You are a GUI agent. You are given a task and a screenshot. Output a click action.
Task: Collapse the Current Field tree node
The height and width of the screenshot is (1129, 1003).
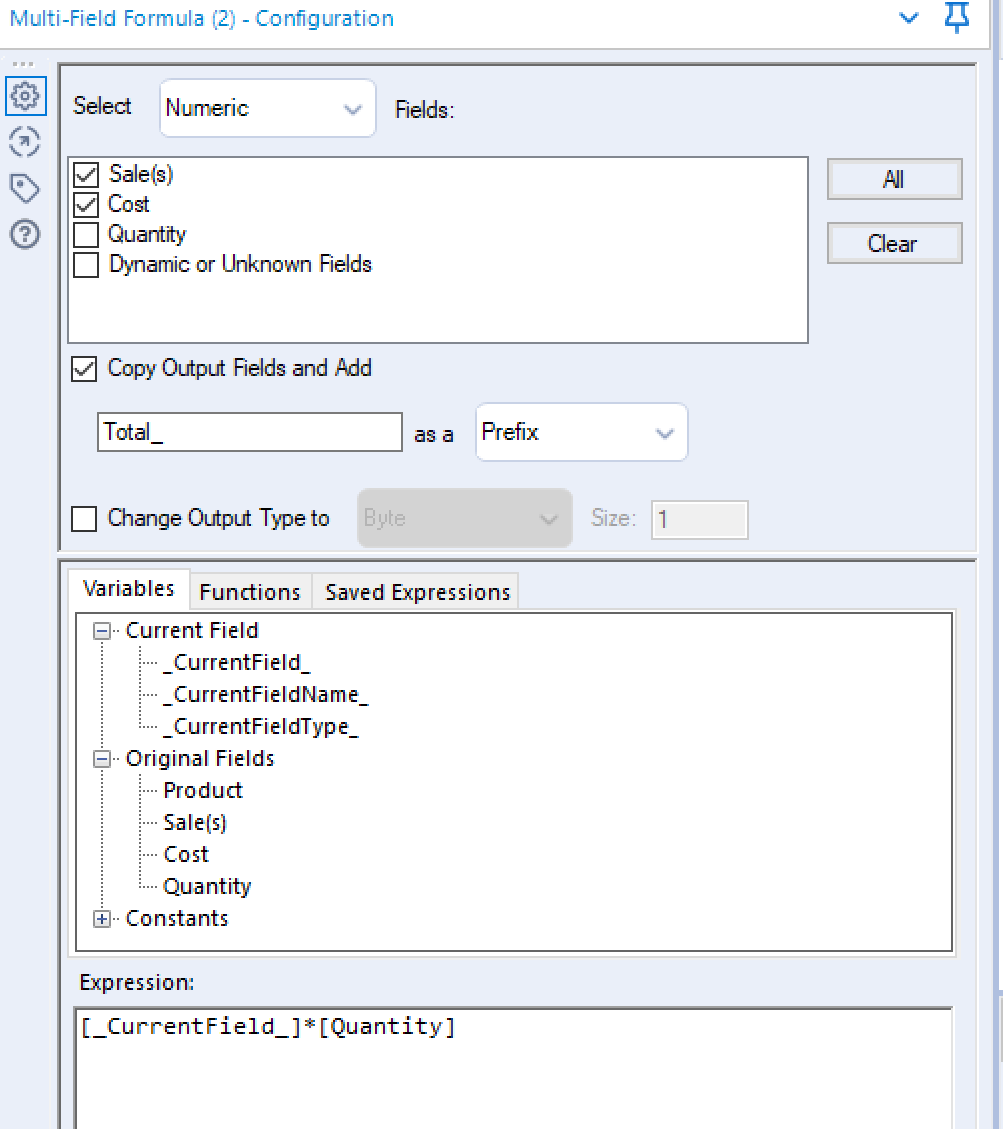[102, 631]
